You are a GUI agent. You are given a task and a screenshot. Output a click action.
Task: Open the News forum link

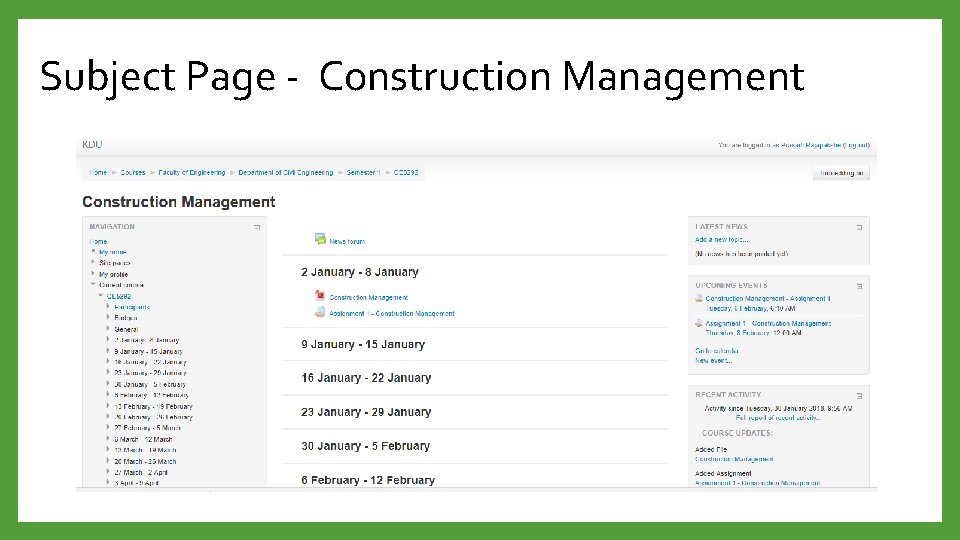[347, 242]
